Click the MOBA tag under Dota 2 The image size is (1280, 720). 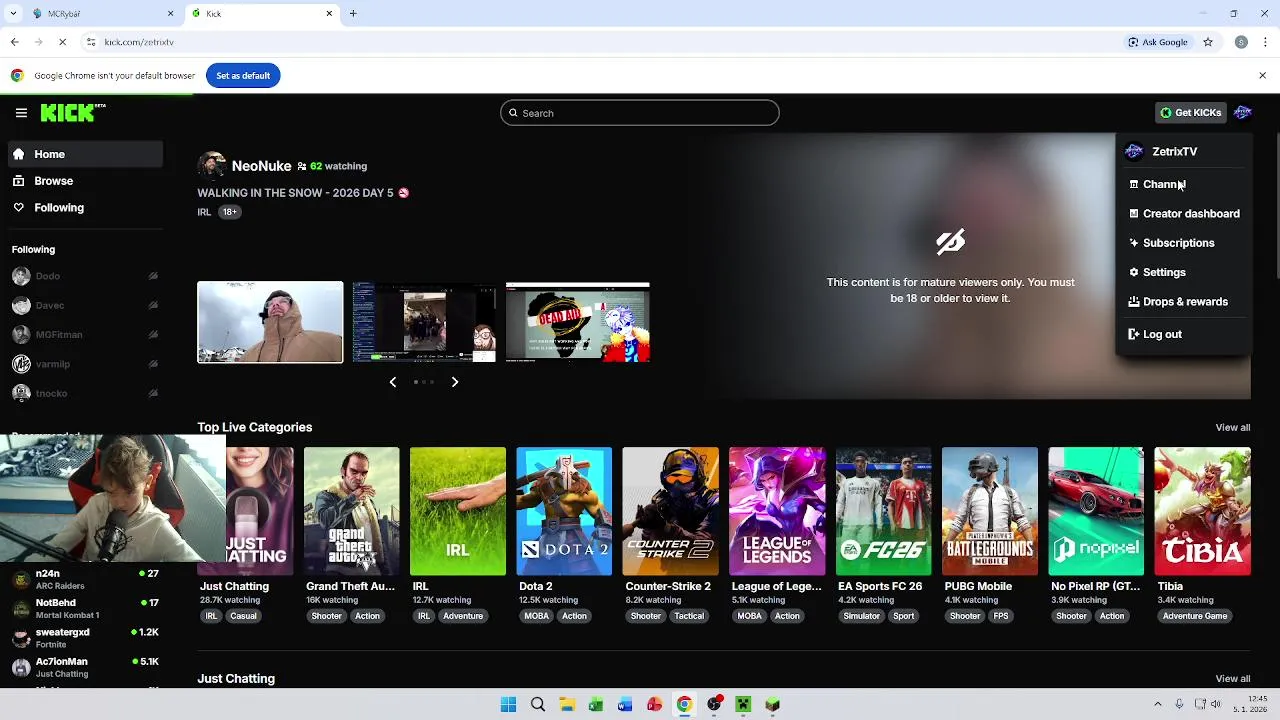(537, 616)
